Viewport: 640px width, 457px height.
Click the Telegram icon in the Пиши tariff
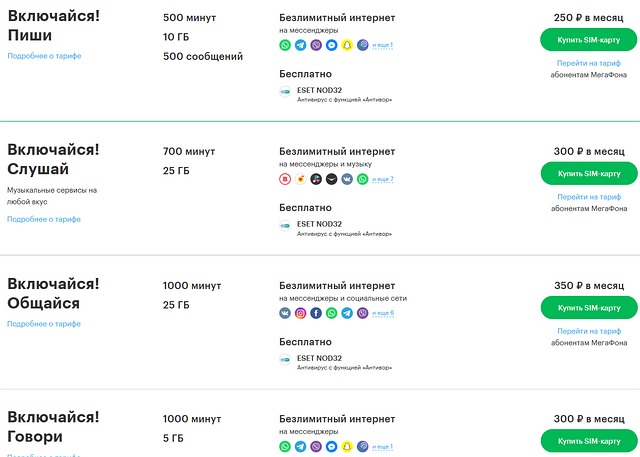coord(300,45)
